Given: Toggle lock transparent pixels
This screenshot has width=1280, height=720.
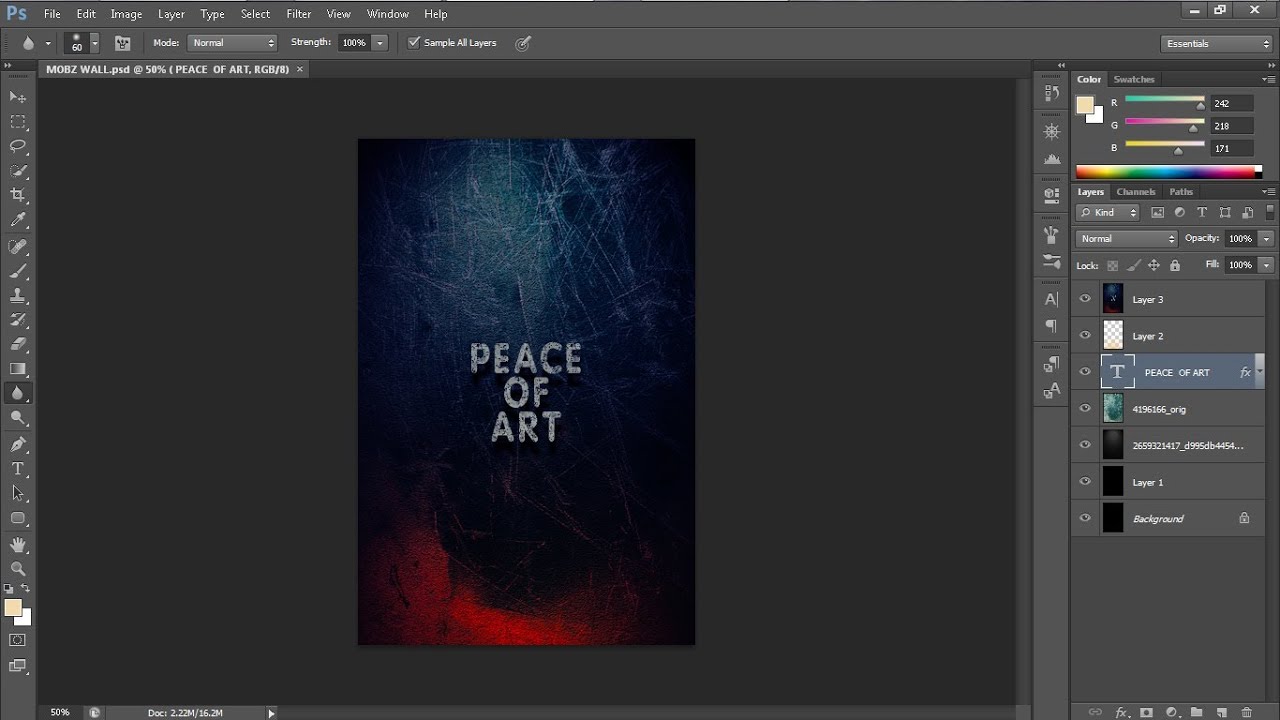Looking at the screenshot, I should point(1112,265).
